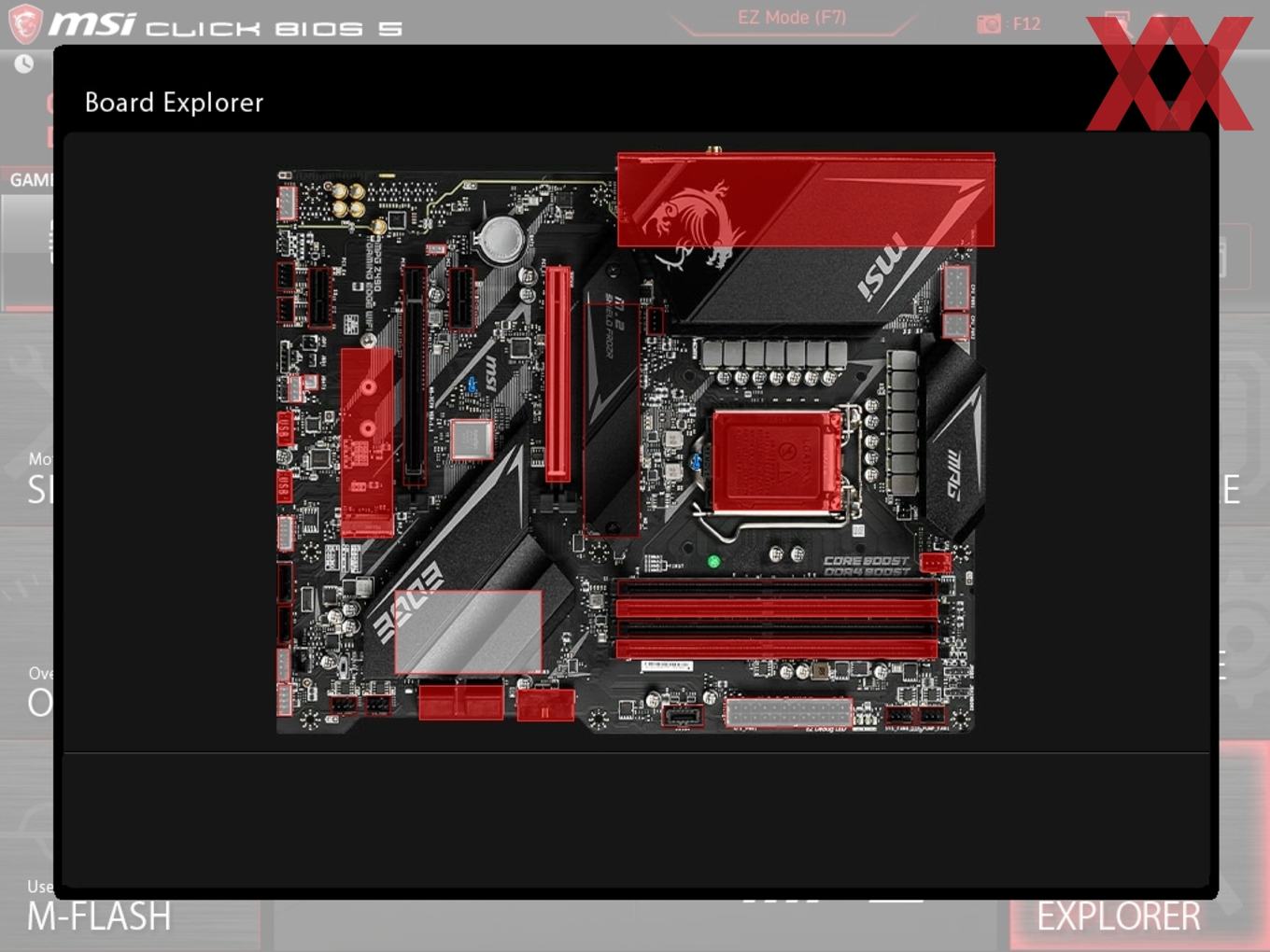
Task: Select the 8-pin CPU power connector
Action: pyautogui.click(x=955, y=287)
